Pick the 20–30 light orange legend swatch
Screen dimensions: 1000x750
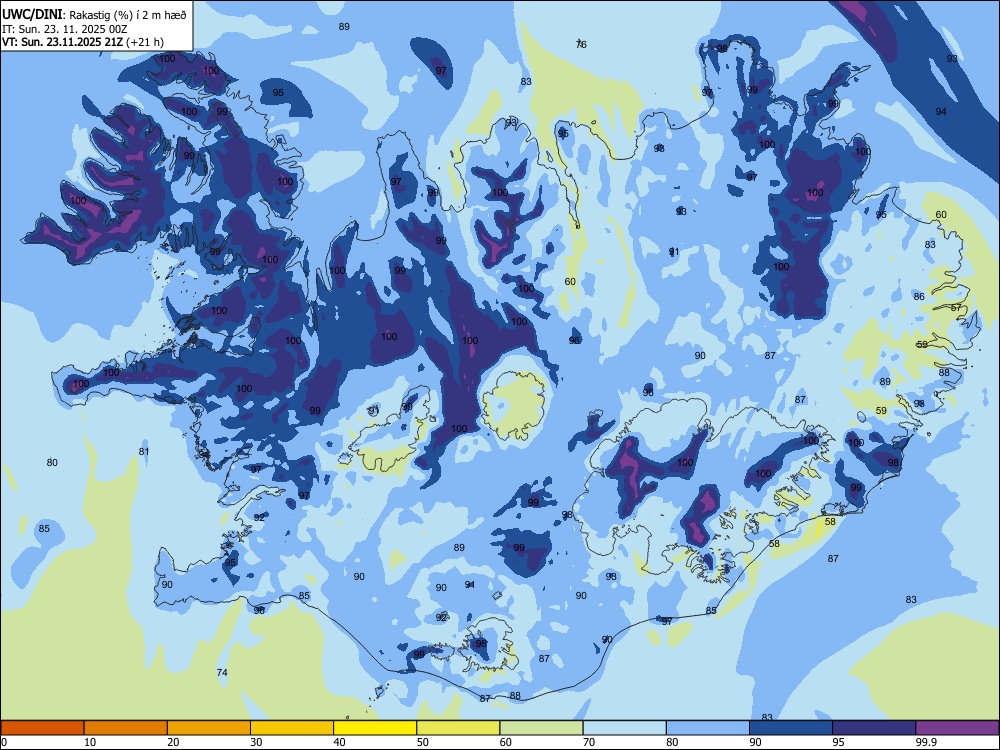tap(209, 728)
